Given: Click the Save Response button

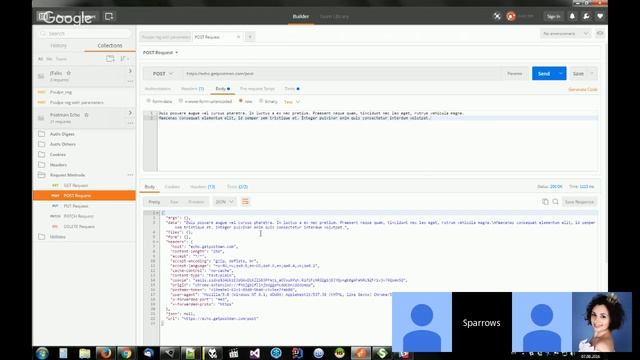Looking at the screenshot, I should (x=579, y=202).
